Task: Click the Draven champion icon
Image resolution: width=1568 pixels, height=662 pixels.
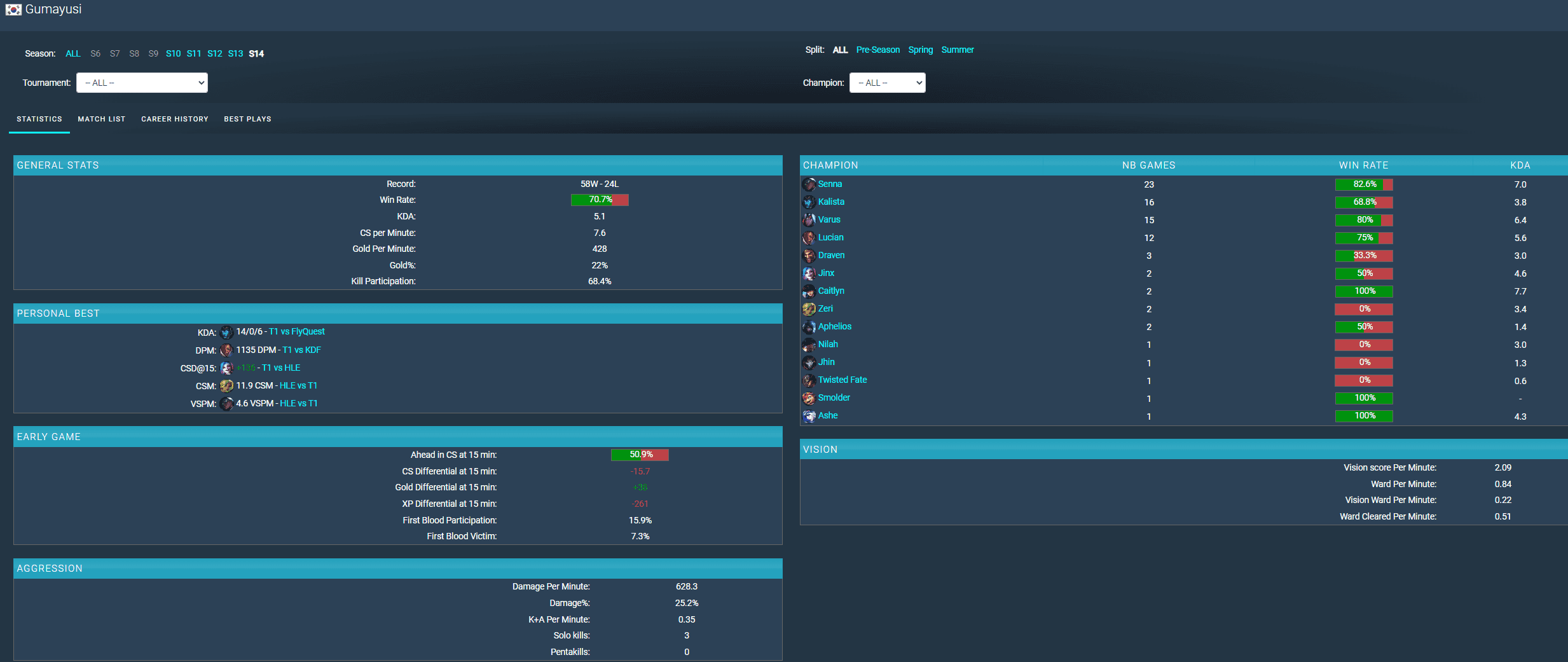Action: coord(809,256)
